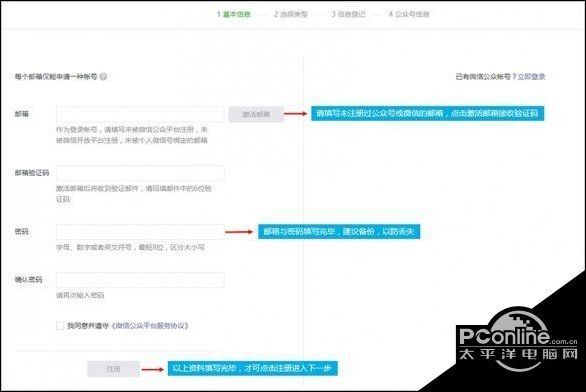Click the help icon beside 每个邮箱仅能申请一种帐号
This screenshot has width=586, height=392.
104,77
